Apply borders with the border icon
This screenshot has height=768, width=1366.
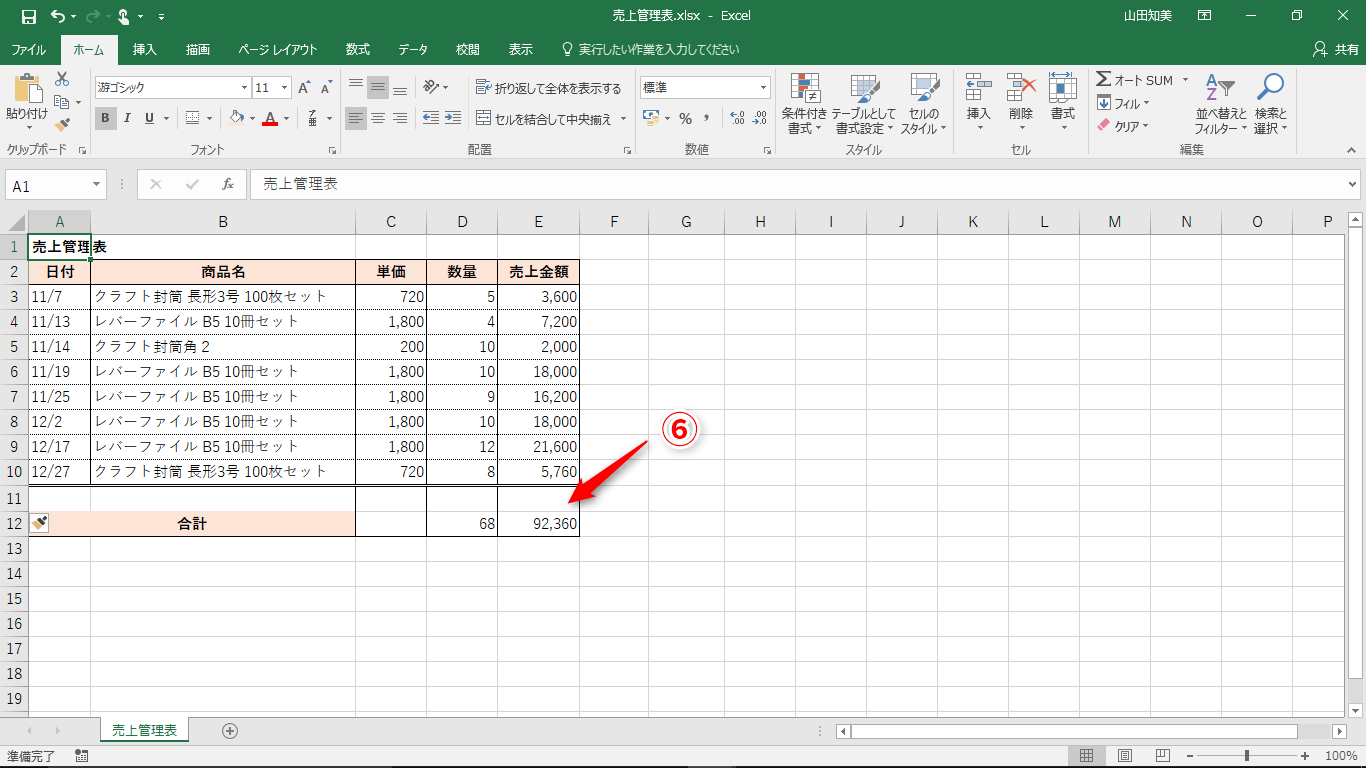click(x=193, y=118)
